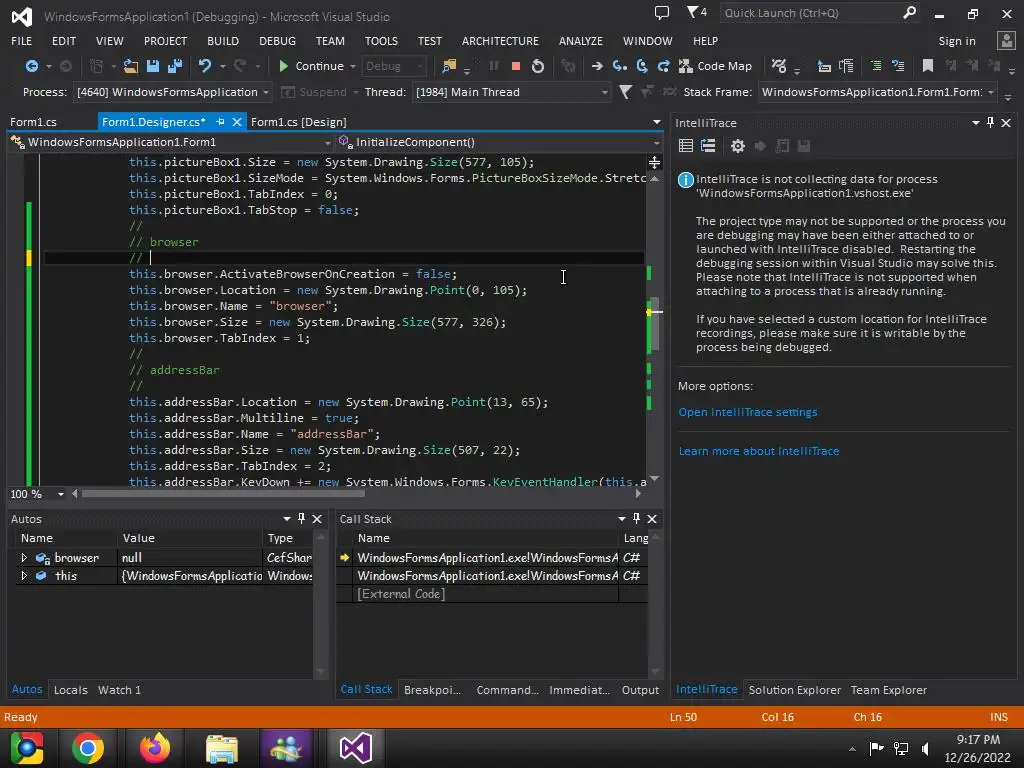
Task: Toggle the bookmark toolbar icon
Action: pyautogui.click(x=927, y=66)
